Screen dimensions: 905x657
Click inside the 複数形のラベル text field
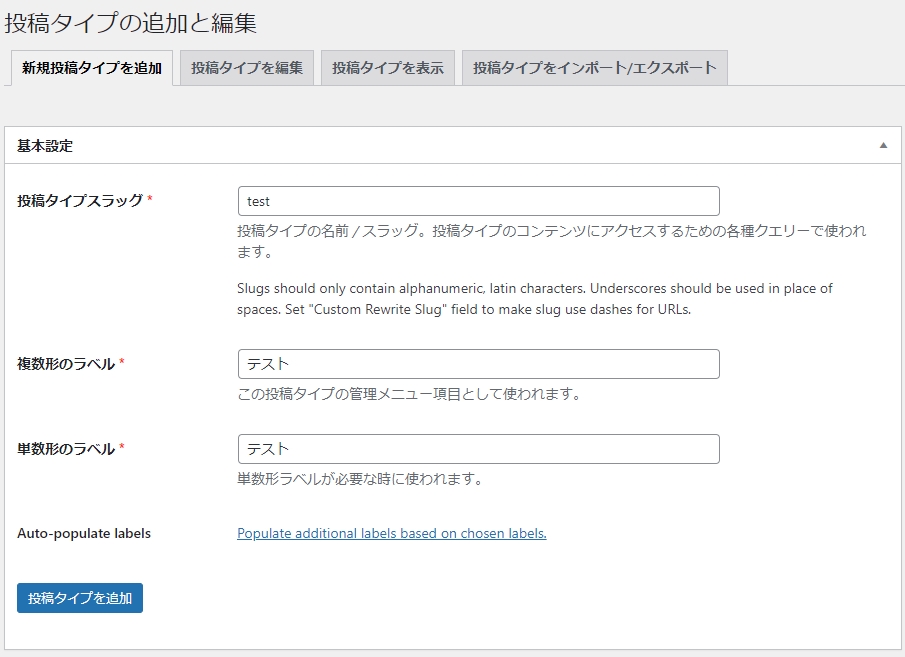[478, 363]
